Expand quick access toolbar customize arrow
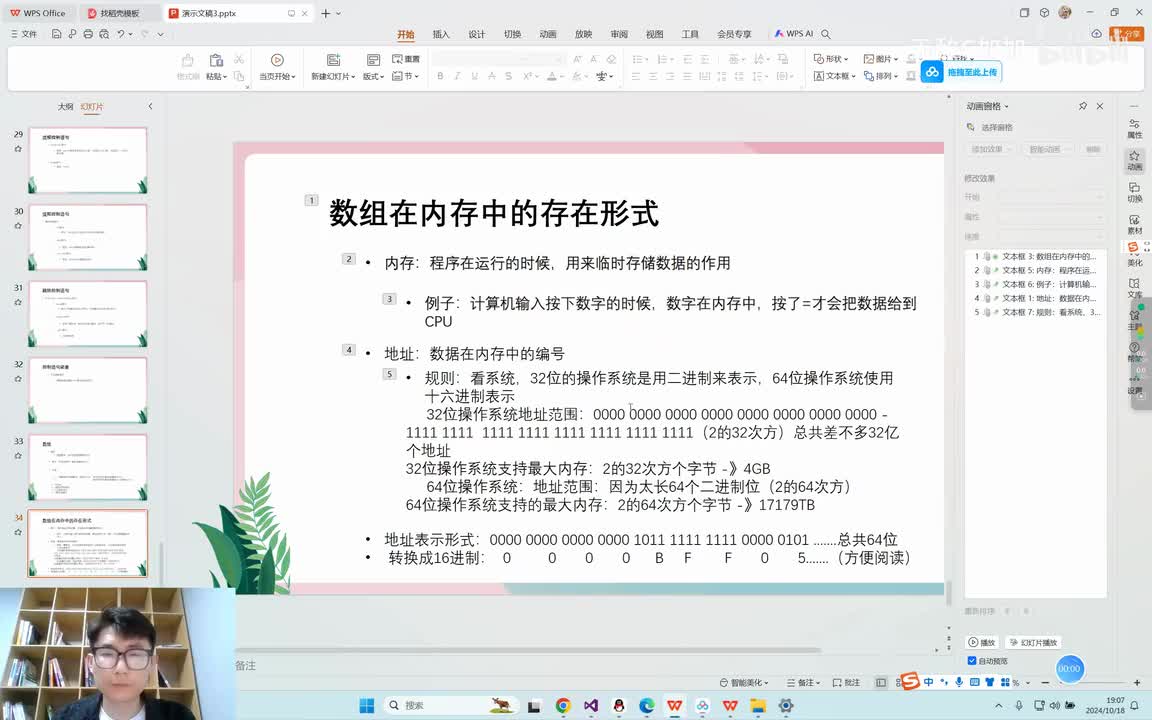Viewport: 1152px width, 720px height. pyautogui.click(x=160, y=34)
